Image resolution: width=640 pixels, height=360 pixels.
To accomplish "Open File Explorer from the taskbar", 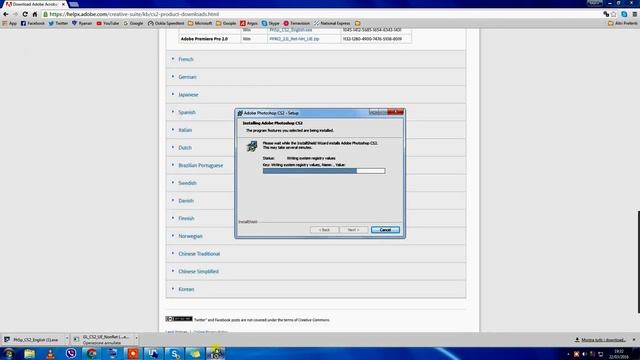I will [x=29, y=353].
